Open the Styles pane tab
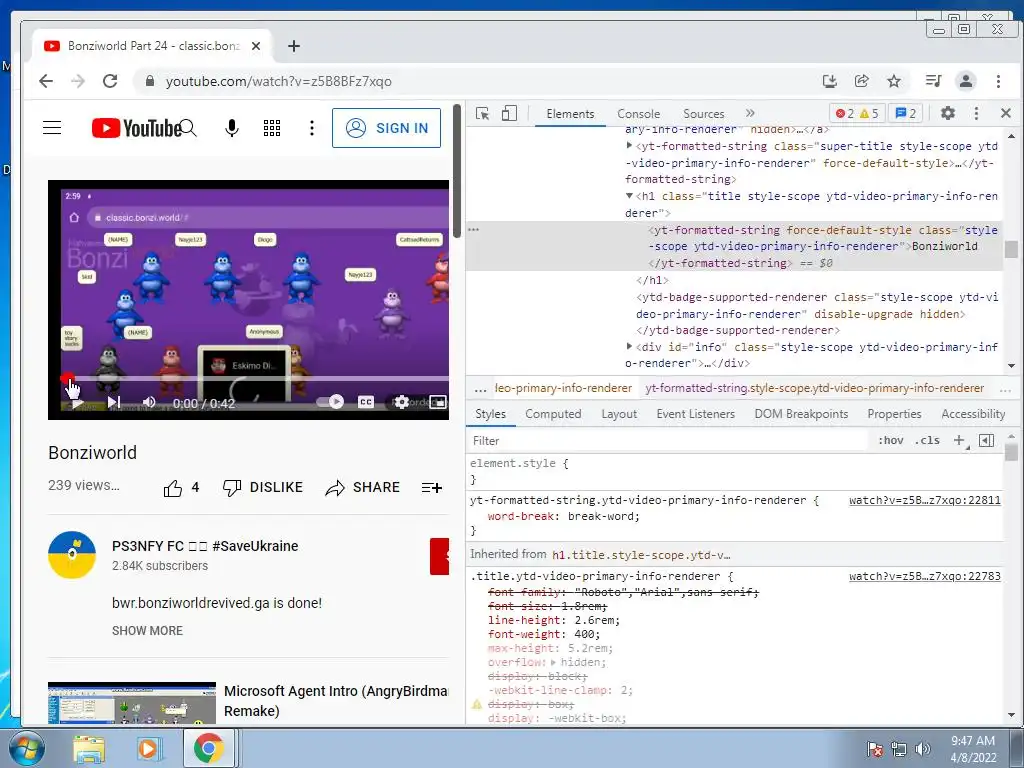Viewport: 1024px width, 768px height. (x=490, y=414)
